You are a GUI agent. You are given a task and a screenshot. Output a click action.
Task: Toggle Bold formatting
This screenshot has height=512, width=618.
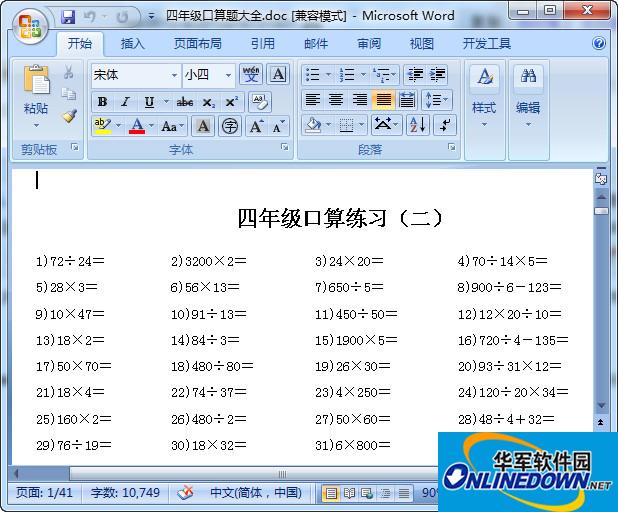pos(102,102)
